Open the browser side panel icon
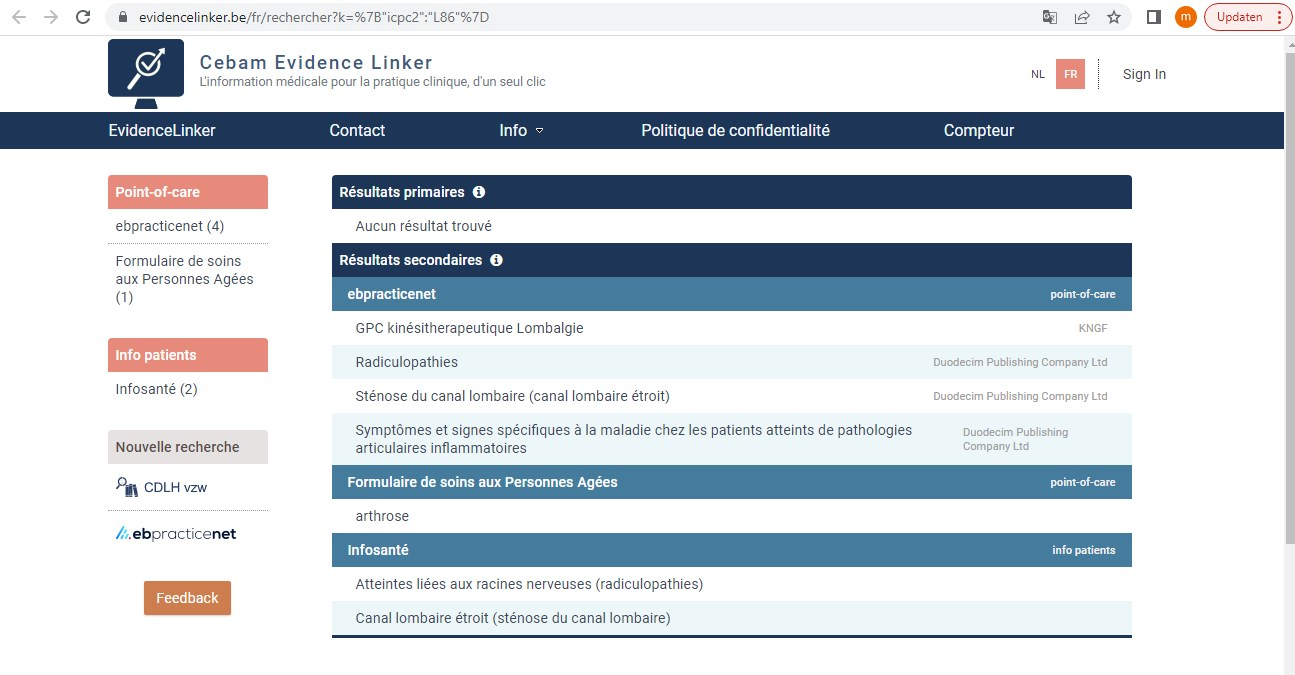This screenshot has height=675, width=1295. click(1153, 17)
